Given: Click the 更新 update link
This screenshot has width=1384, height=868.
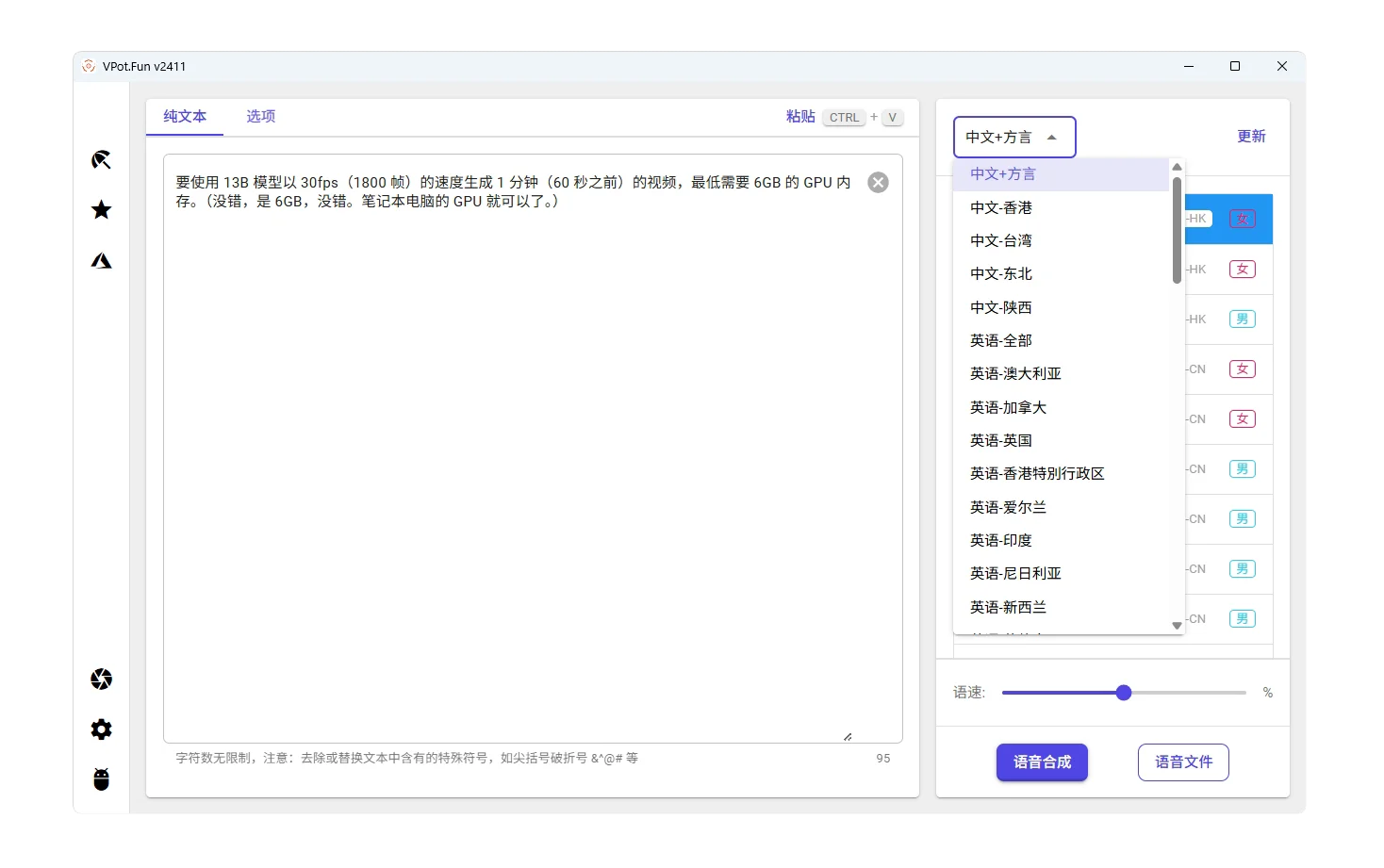Looking at the screenshot, I should click(1251, 137).
